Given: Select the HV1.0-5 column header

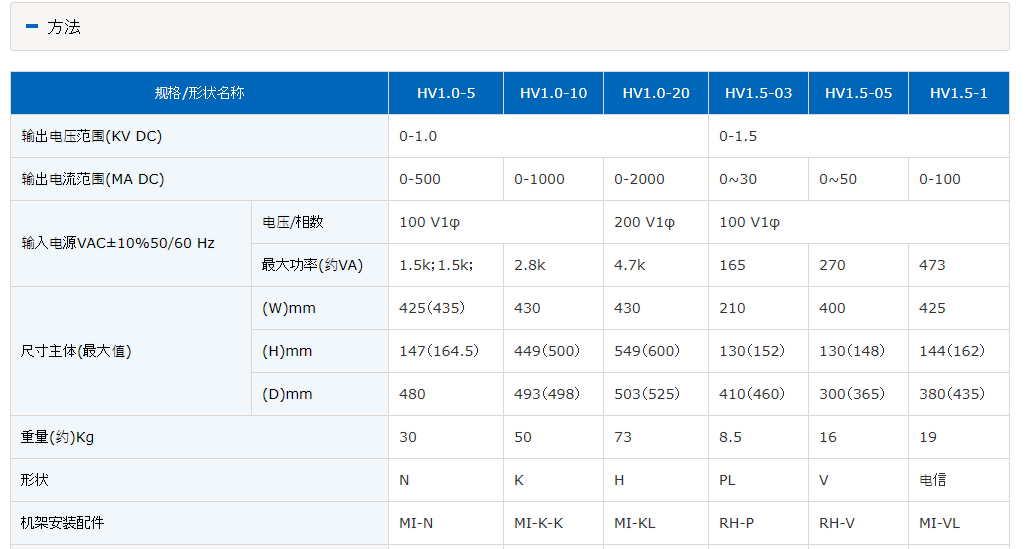Looking at the screenshot, I should coord(446,93).
